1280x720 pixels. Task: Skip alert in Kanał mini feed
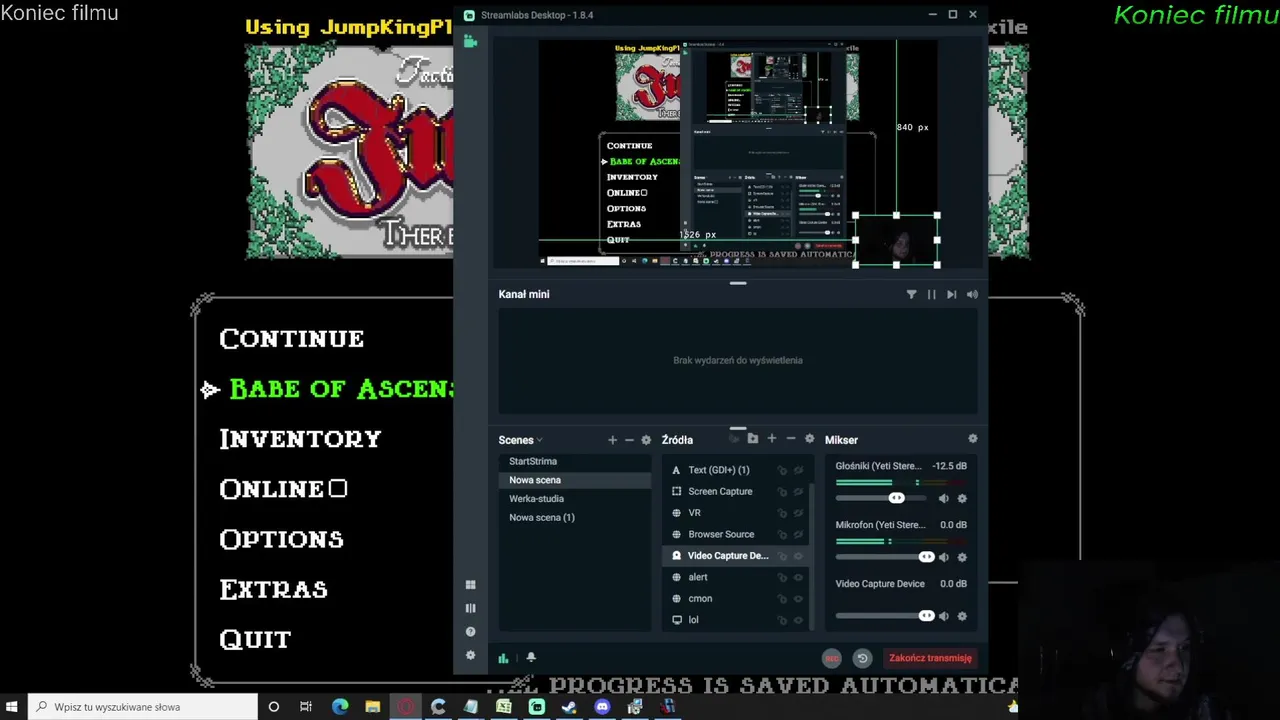(x=951, y=294)
